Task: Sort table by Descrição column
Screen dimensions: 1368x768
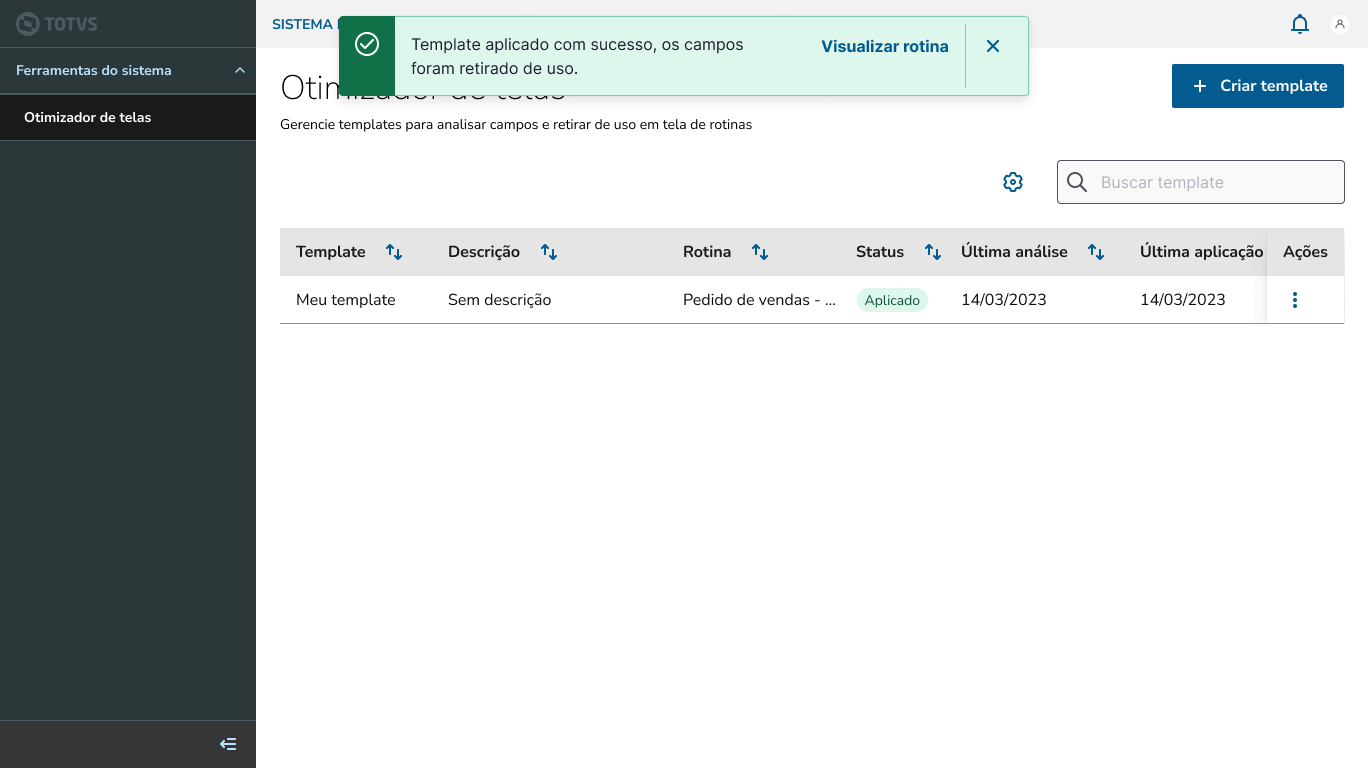Action: (549, 252)
